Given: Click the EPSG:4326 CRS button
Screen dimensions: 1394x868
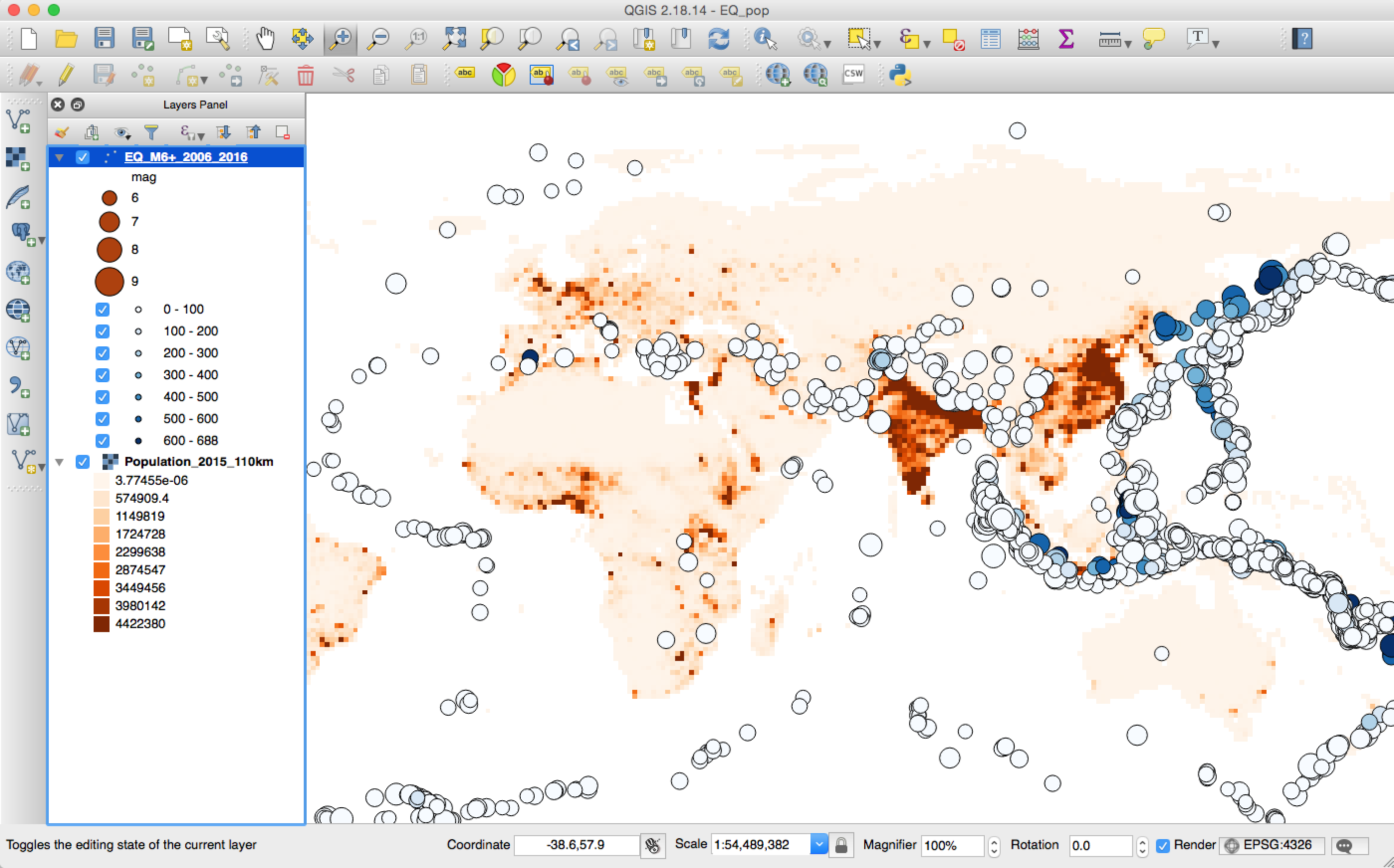Looking at the screenshot, I should tap(1271, 845).
